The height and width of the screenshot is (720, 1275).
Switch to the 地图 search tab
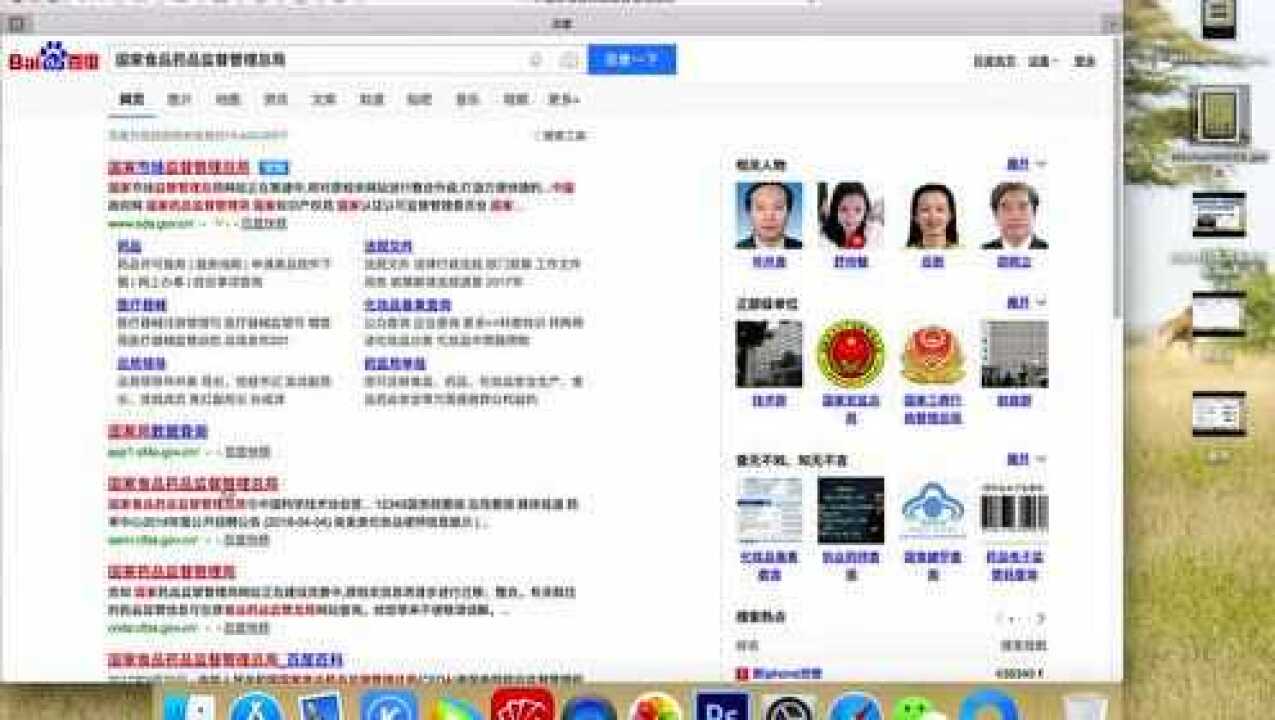[228, 99]
